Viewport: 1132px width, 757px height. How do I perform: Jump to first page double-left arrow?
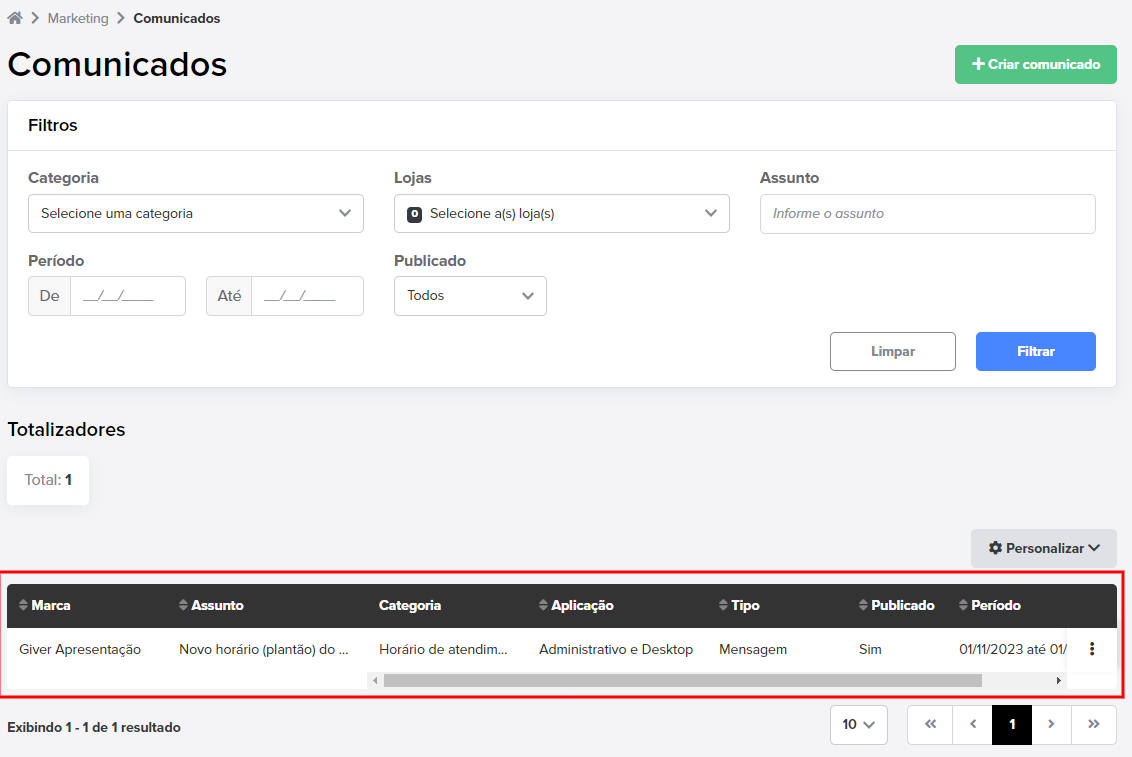point(930,725)
